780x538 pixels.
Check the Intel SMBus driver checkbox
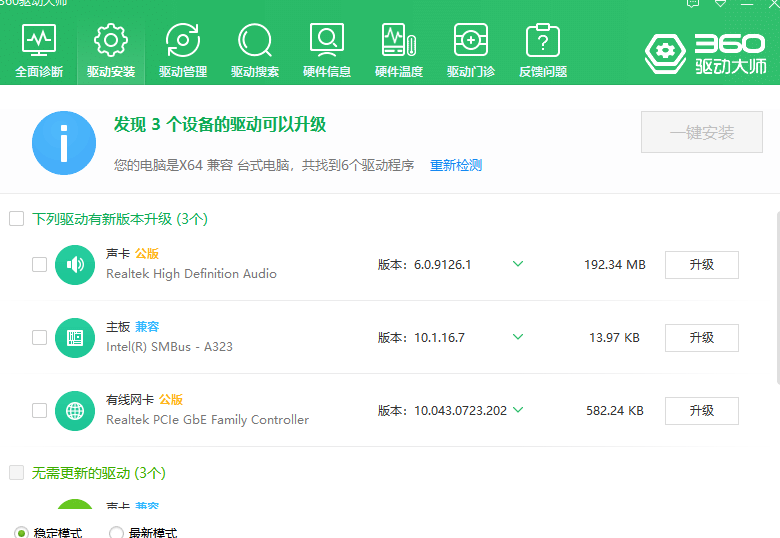[x=40, y=338]
